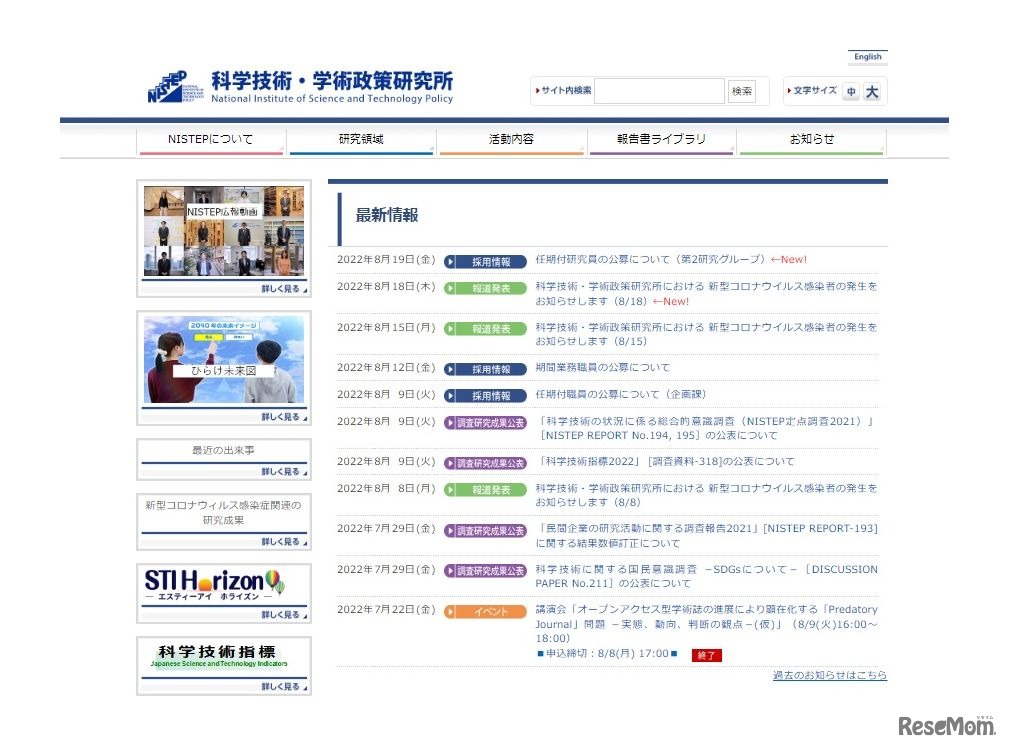
Task: Click the English language link
Action: 866,56
